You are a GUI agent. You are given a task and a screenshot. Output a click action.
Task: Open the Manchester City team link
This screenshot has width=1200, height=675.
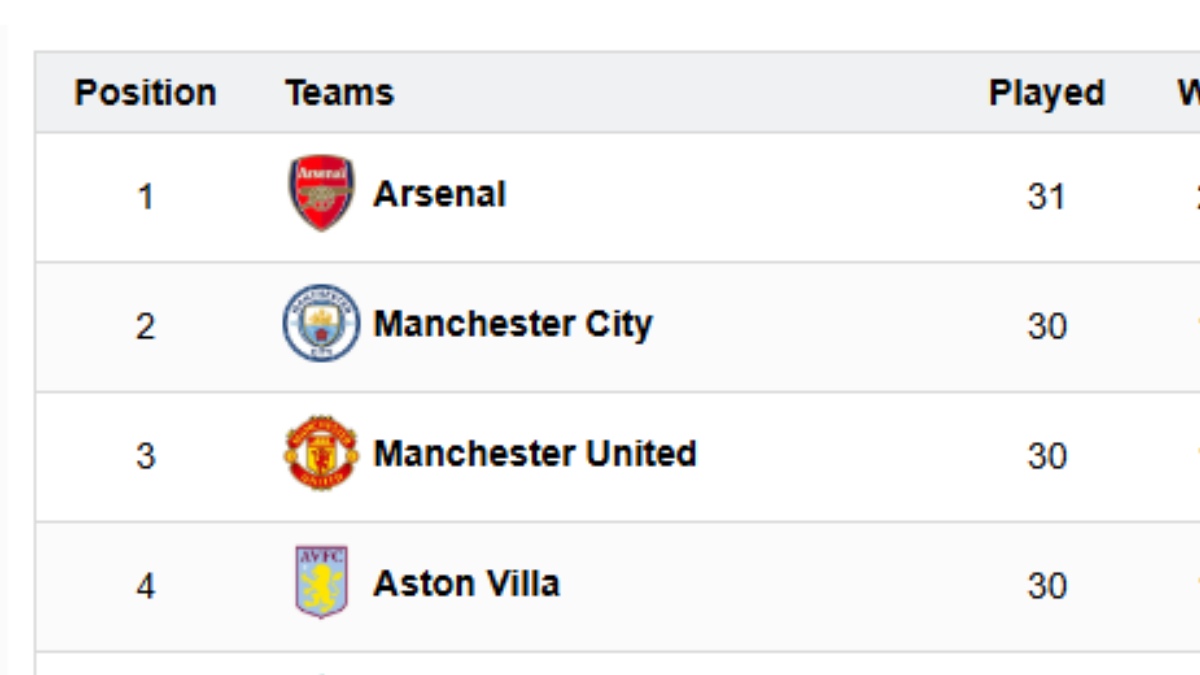512,324
